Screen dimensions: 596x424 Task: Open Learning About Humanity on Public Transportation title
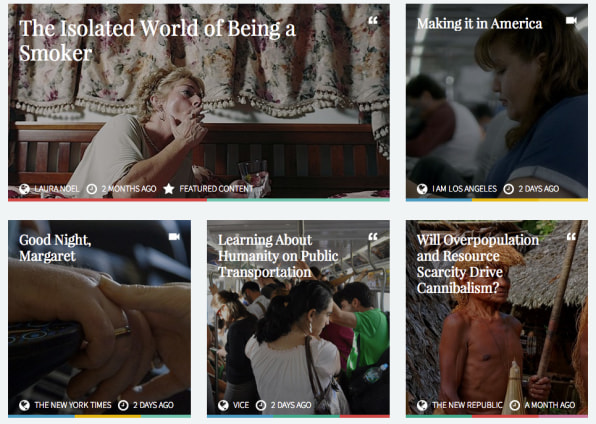[278, 256]
